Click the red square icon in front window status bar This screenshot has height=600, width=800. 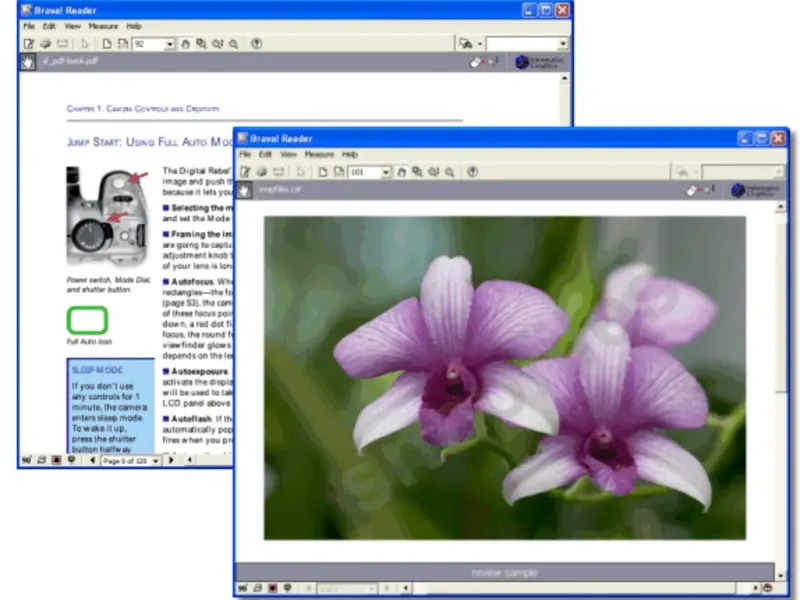pos(272,588)
